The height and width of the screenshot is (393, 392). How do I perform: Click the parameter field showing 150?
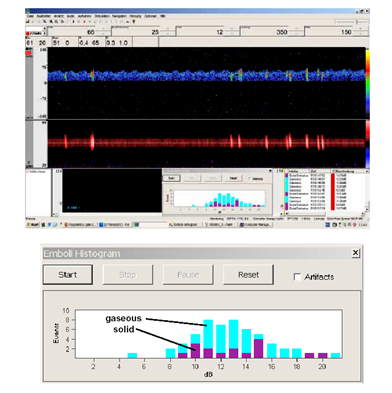click(336, 32)
